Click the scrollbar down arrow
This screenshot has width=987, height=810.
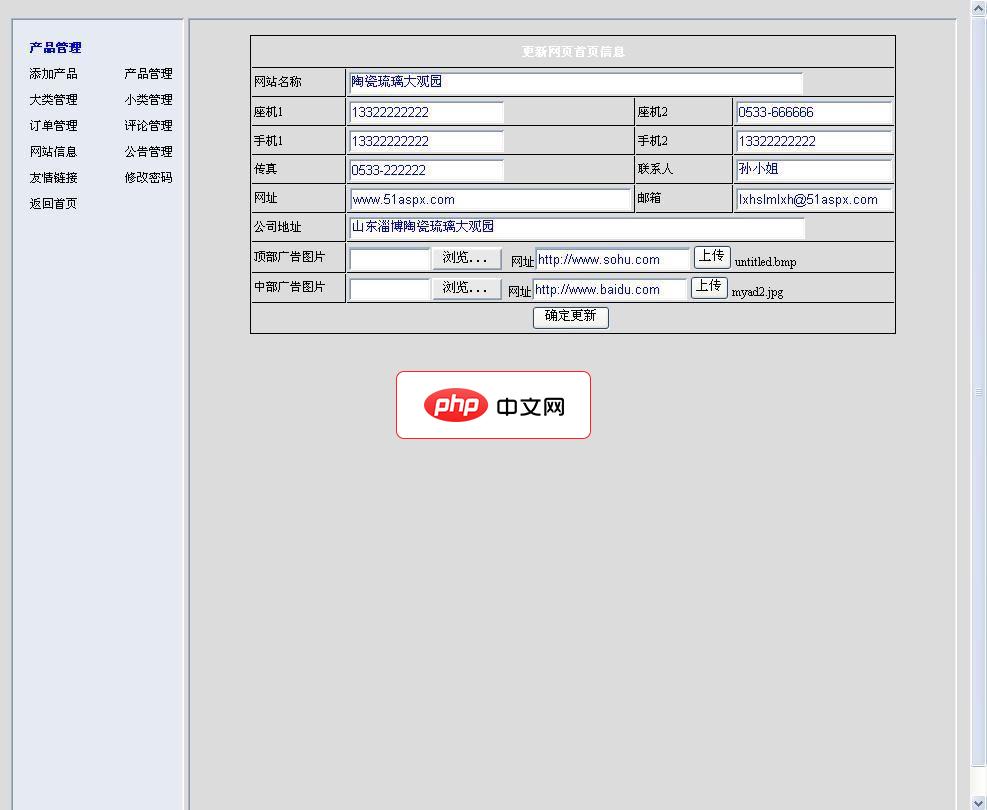979,801
